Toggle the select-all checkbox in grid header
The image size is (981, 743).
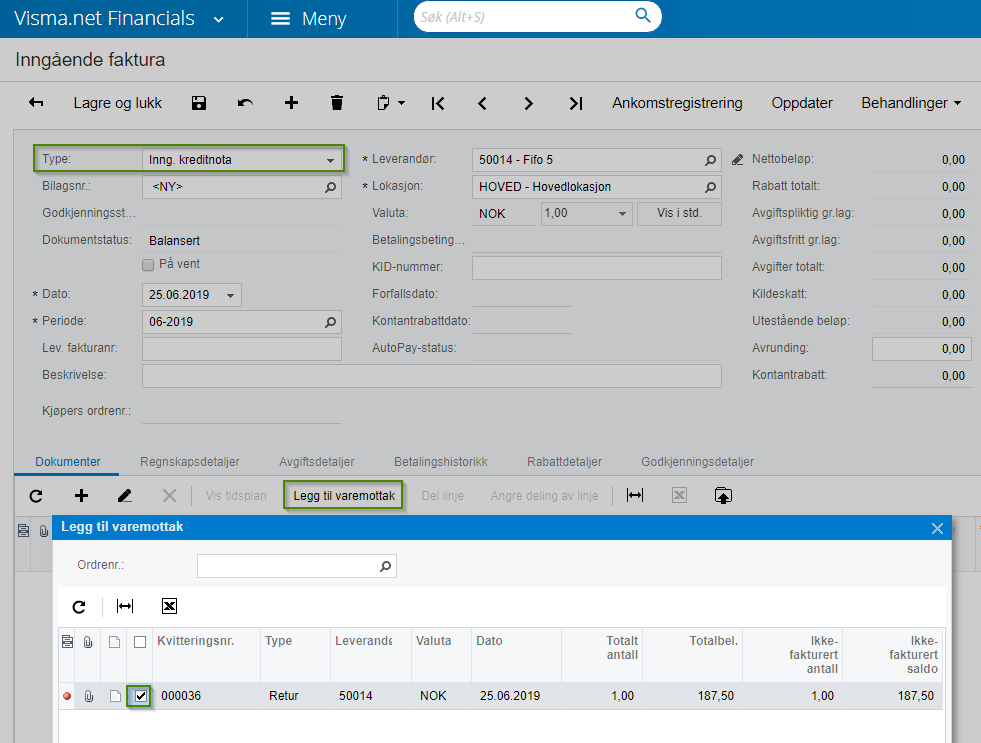[x=140, y=641]
